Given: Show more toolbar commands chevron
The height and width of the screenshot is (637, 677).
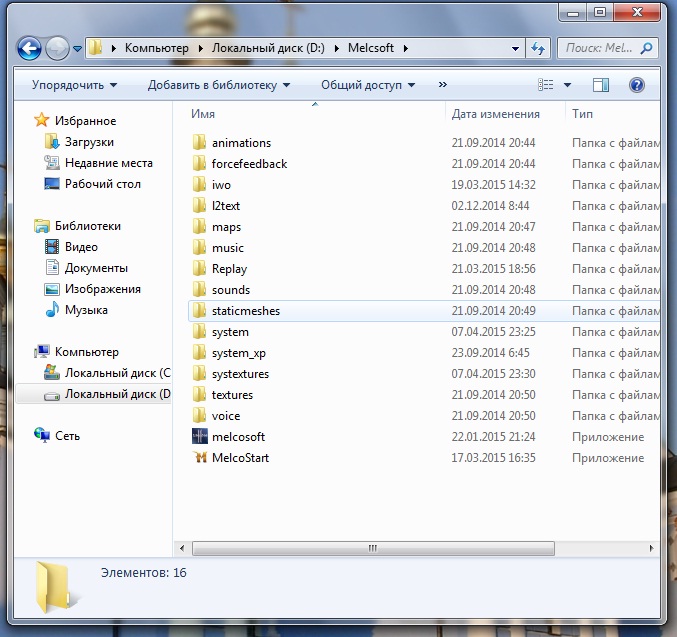Looking at the screenshot, I should (x=443, y=85).
